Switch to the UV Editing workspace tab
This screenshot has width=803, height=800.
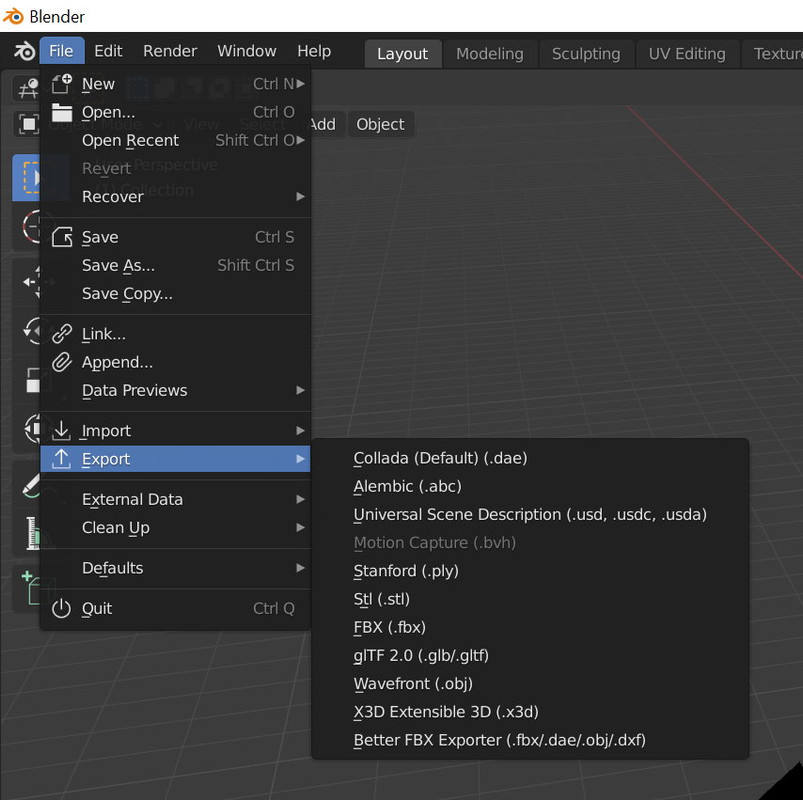(687, 54)
